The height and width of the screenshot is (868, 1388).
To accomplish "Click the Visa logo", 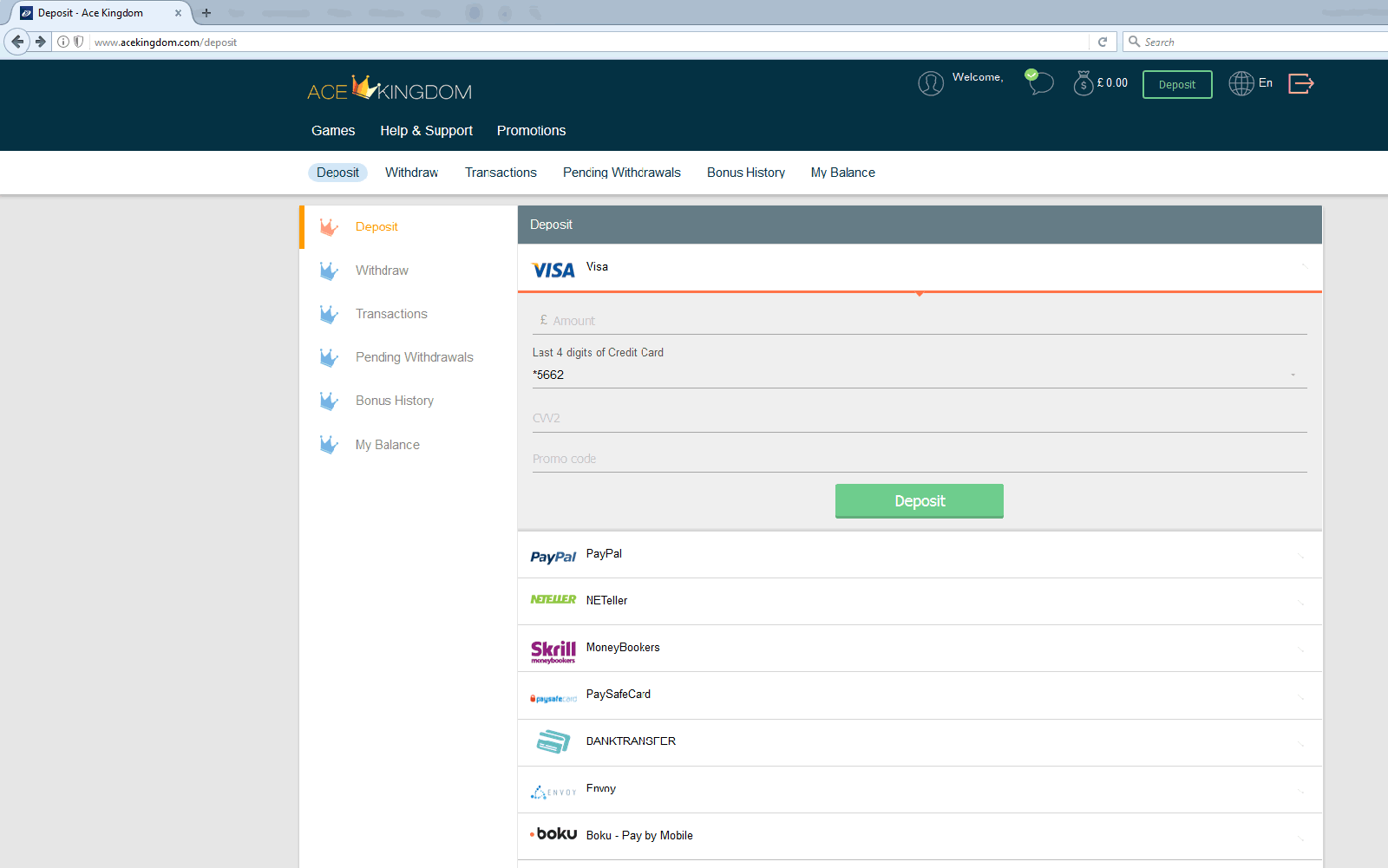I will (x=553, y=271).
